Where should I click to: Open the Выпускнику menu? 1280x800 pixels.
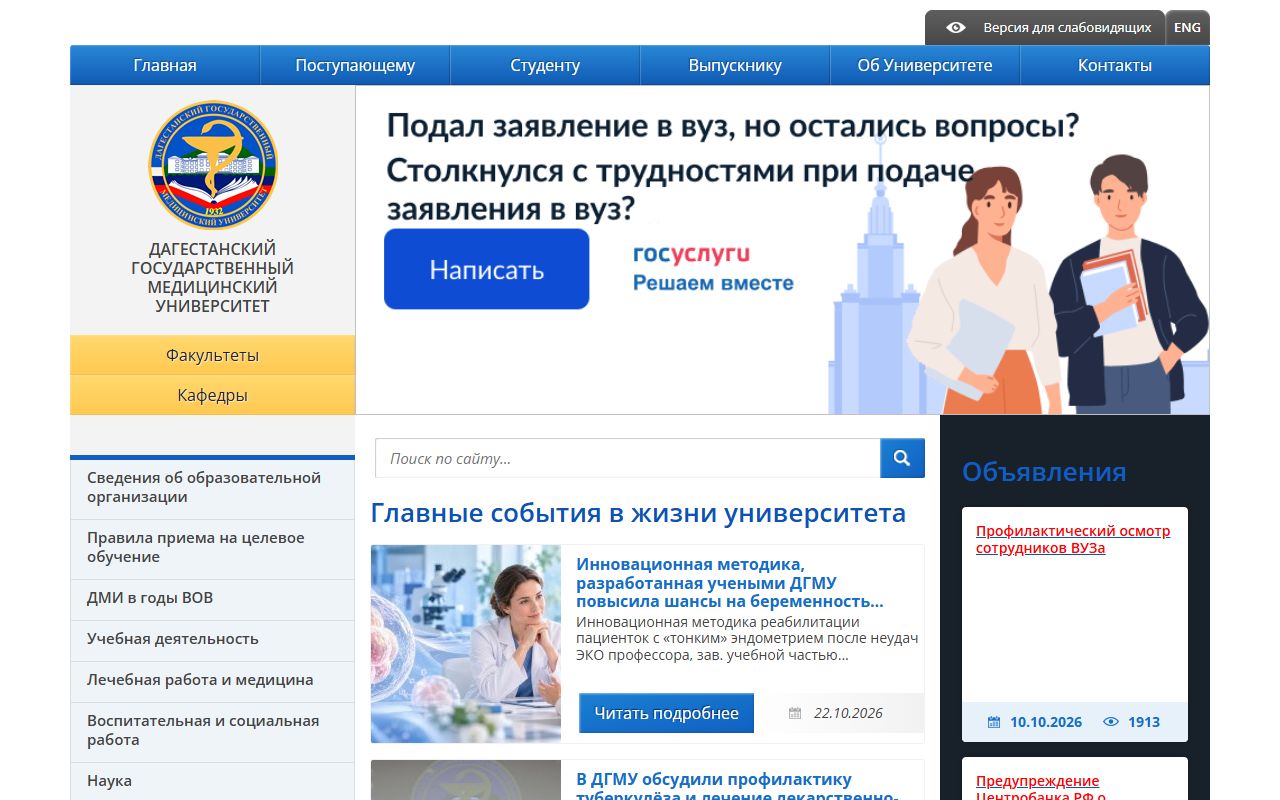tap(735, 65)
